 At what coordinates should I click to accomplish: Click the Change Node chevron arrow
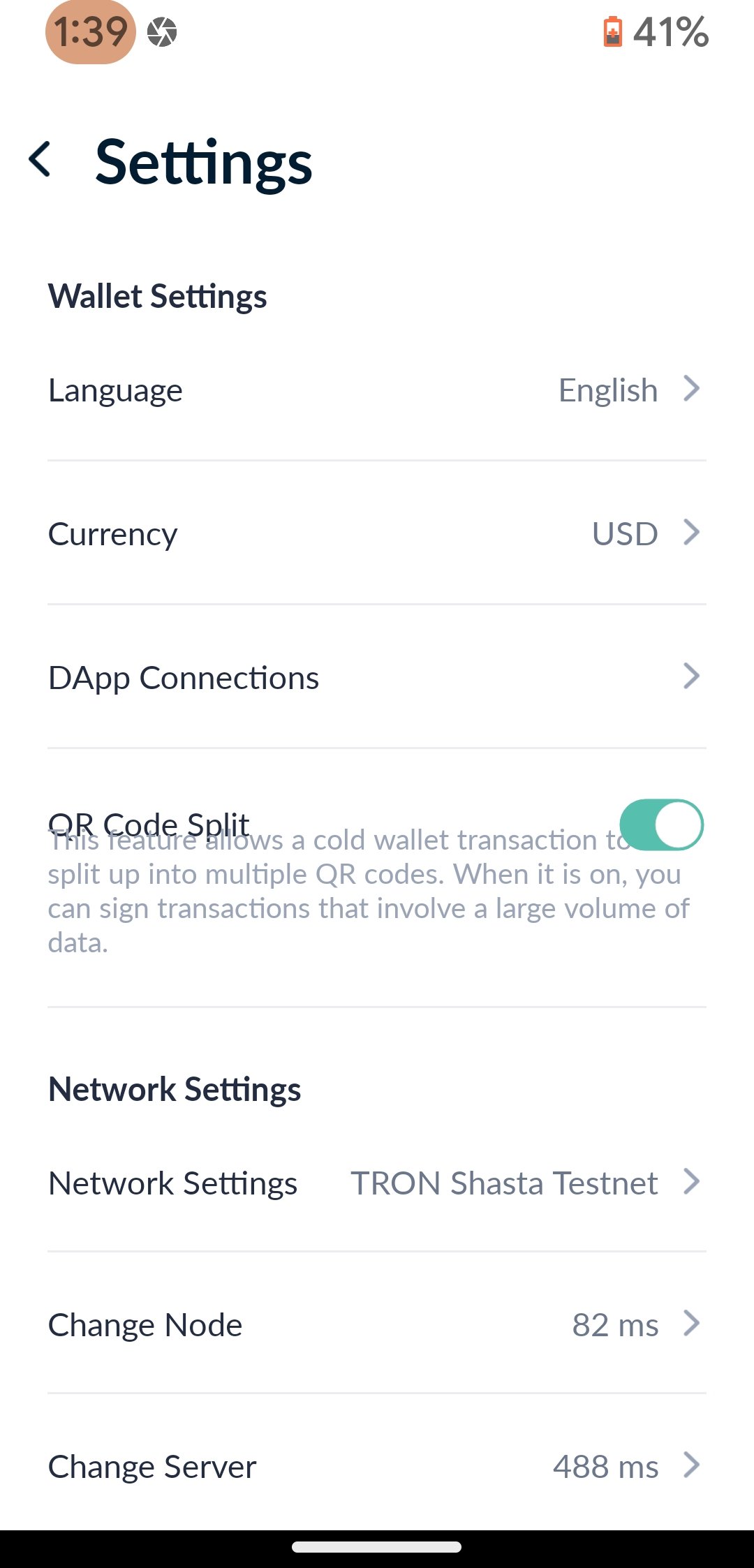click(691, 1323)
